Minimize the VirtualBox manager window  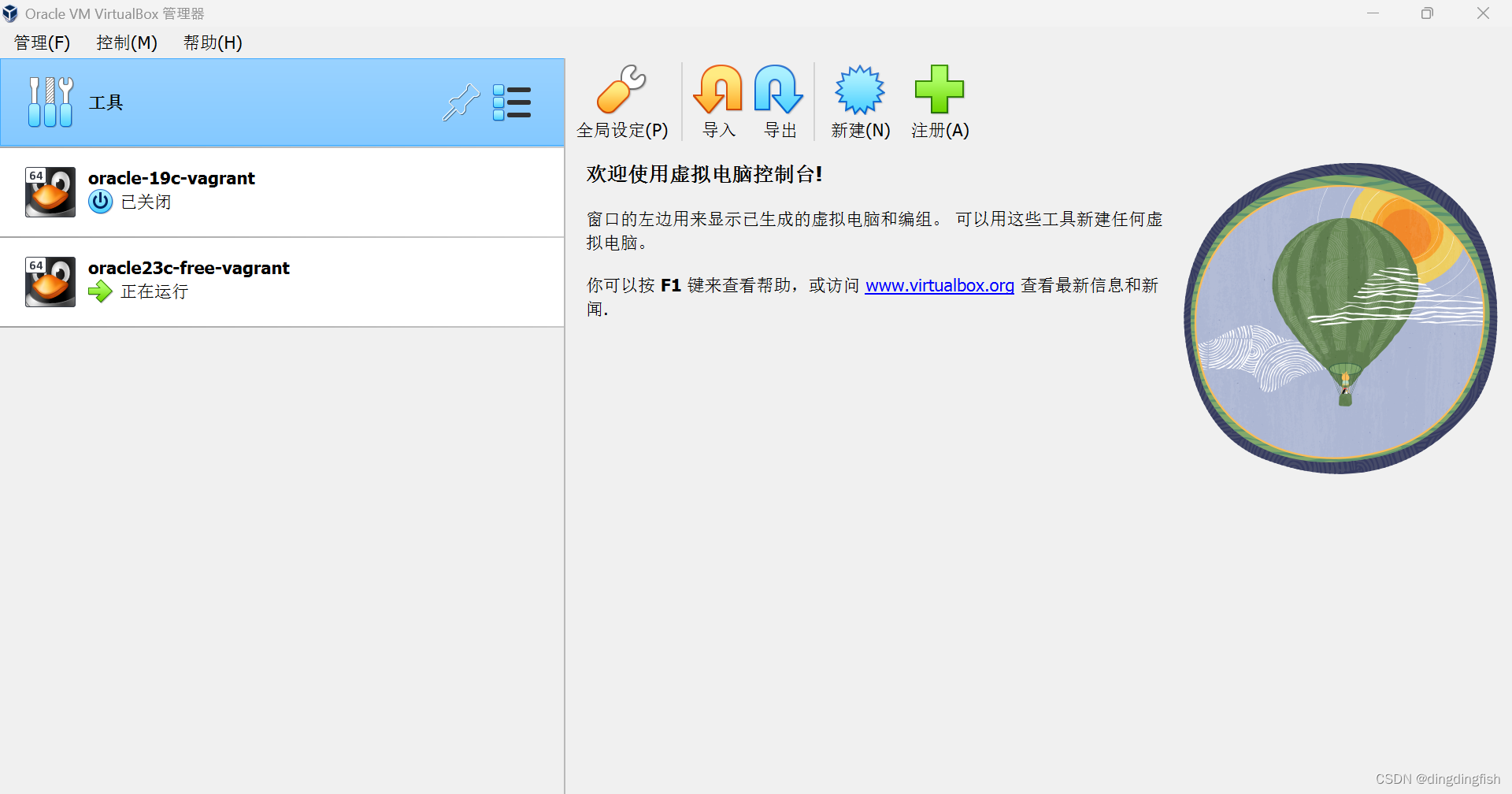click(x=1373, y=13)
